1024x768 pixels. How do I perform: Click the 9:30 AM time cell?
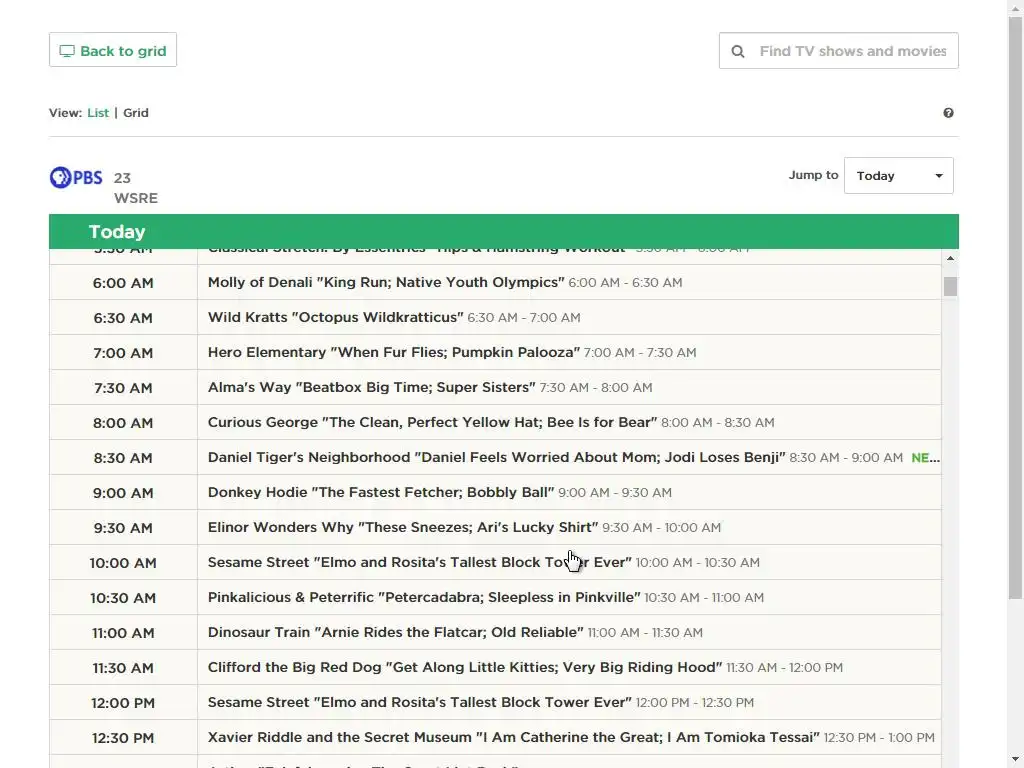[123, 528]
